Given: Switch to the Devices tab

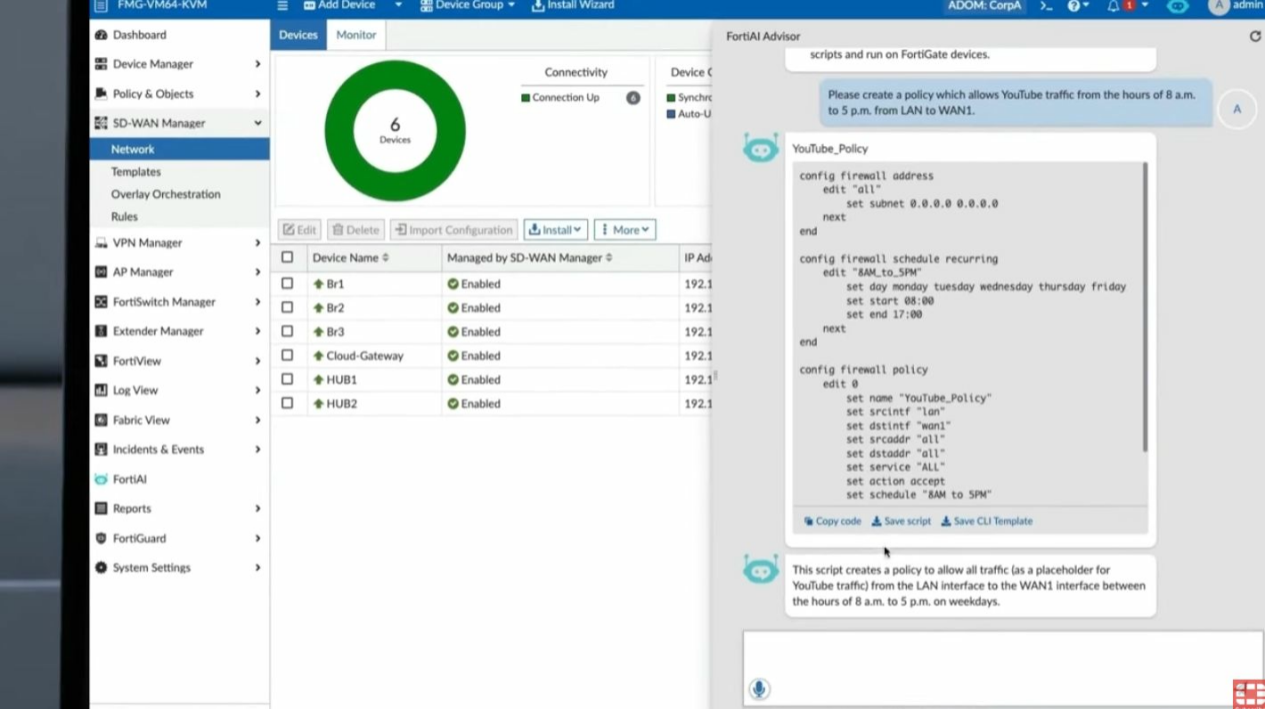Looking at the screenshot, I should [x=298, y=35].
